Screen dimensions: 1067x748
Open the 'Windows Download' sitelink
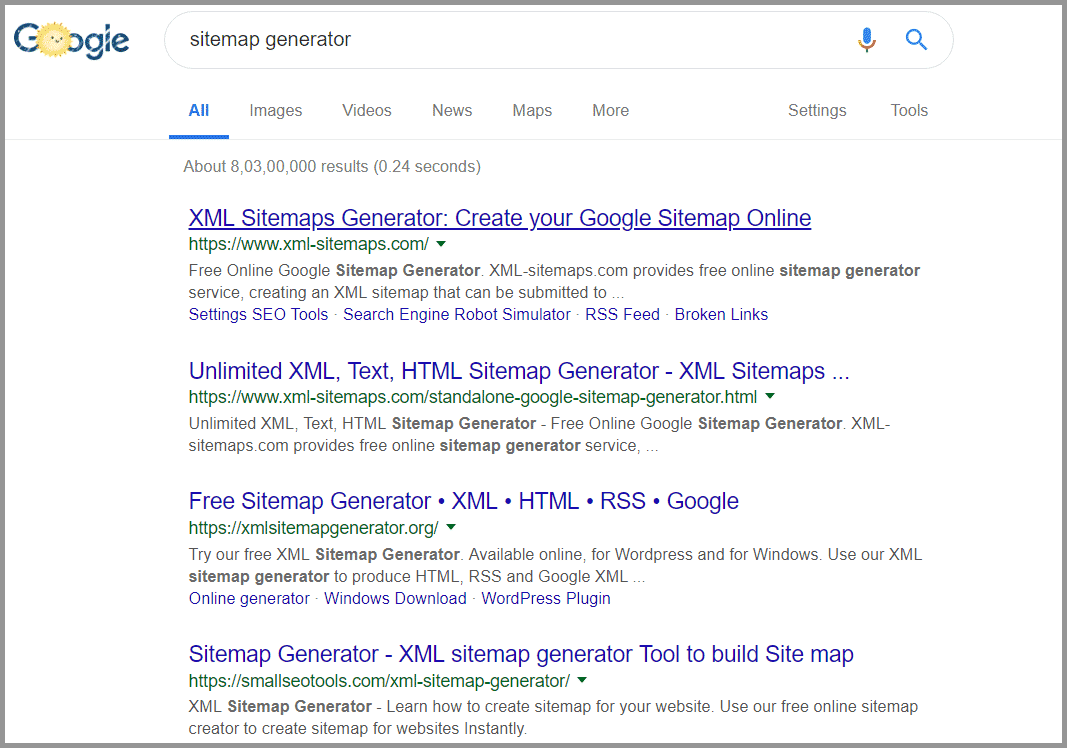click(x=395, y=598)
